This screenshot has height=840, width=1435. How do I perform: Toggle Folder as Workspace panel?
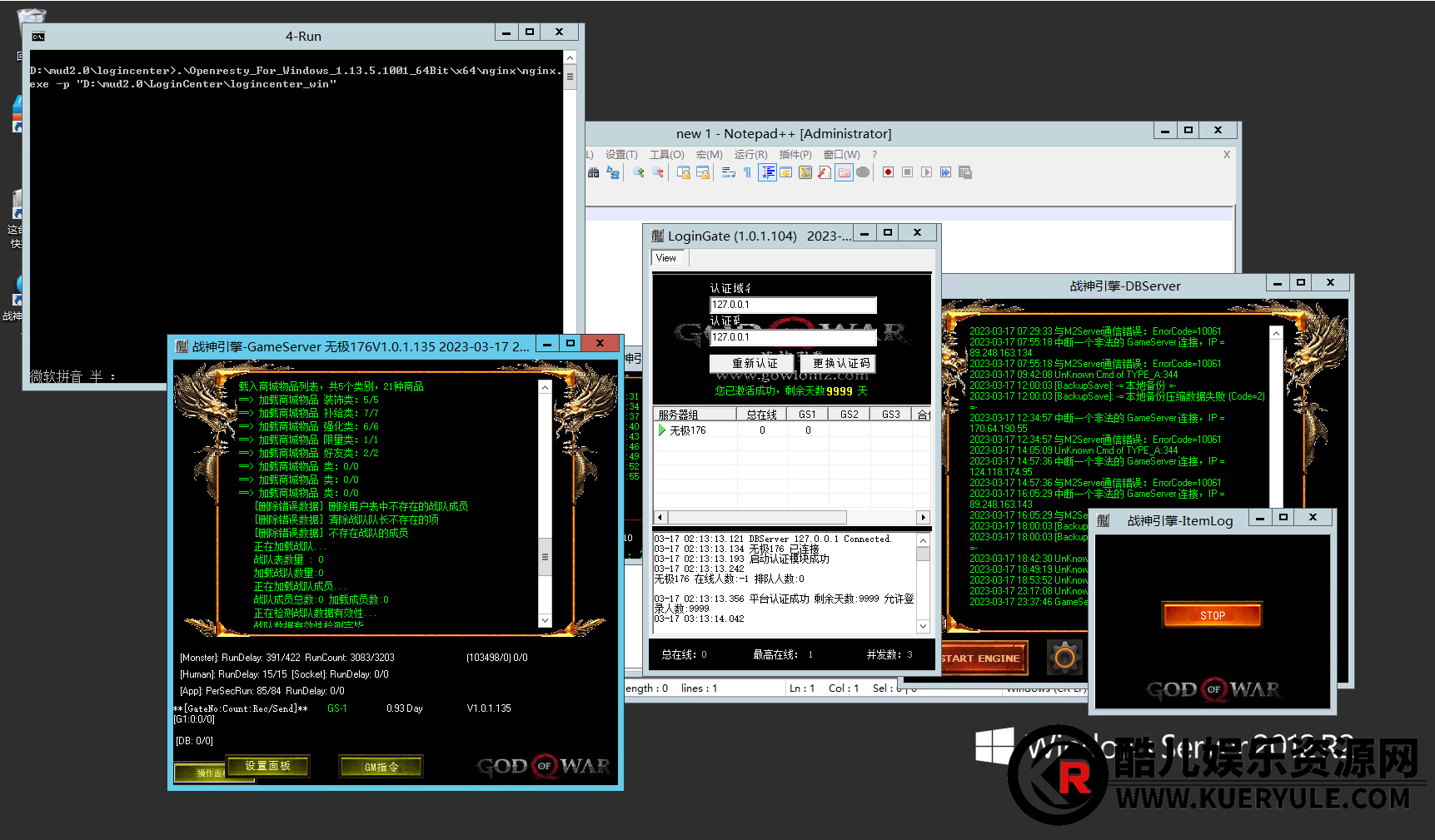point(844,172)
